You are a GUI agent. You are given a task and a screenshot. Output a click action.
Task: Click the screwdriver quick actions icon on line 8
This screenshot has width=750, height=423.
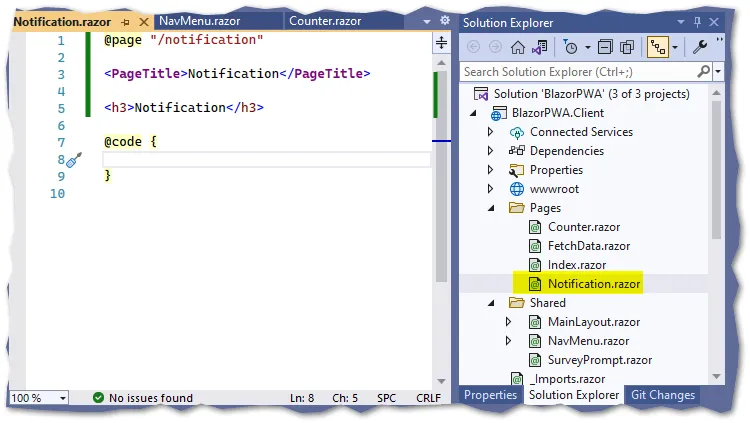[x=74, y=160]
